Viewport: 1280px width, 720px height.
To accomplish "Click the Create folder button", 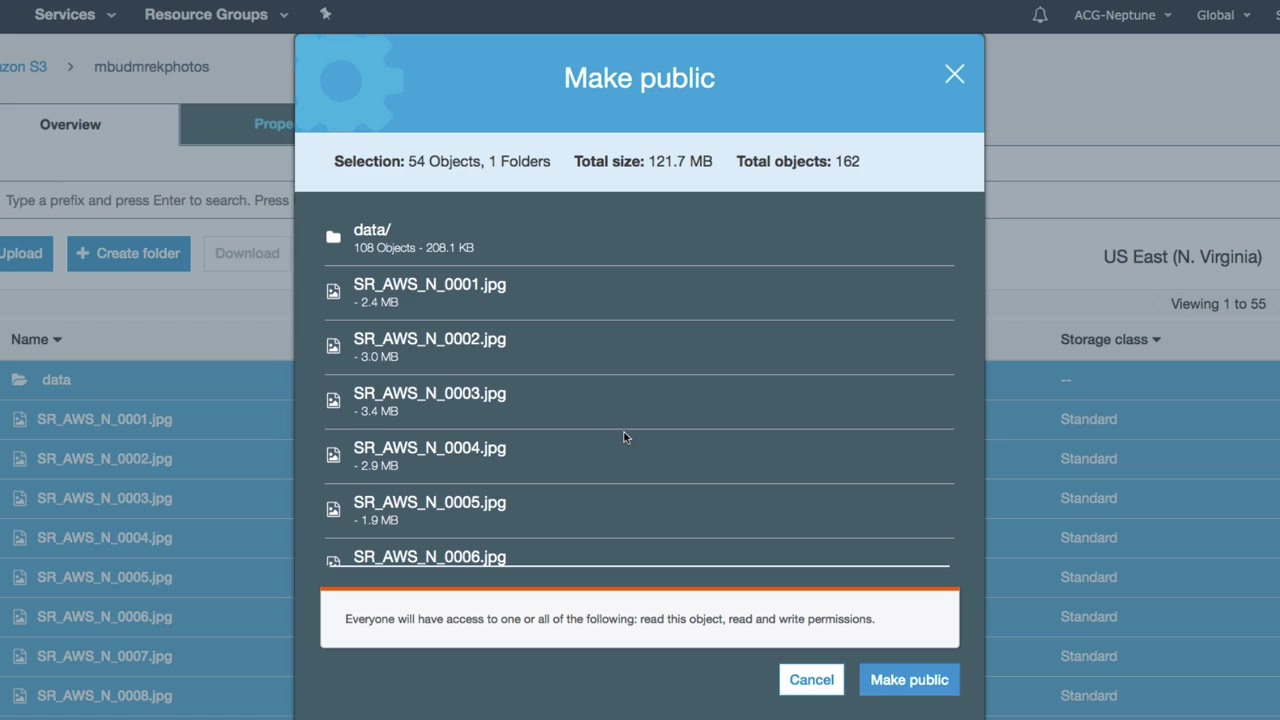I will 129,254.
